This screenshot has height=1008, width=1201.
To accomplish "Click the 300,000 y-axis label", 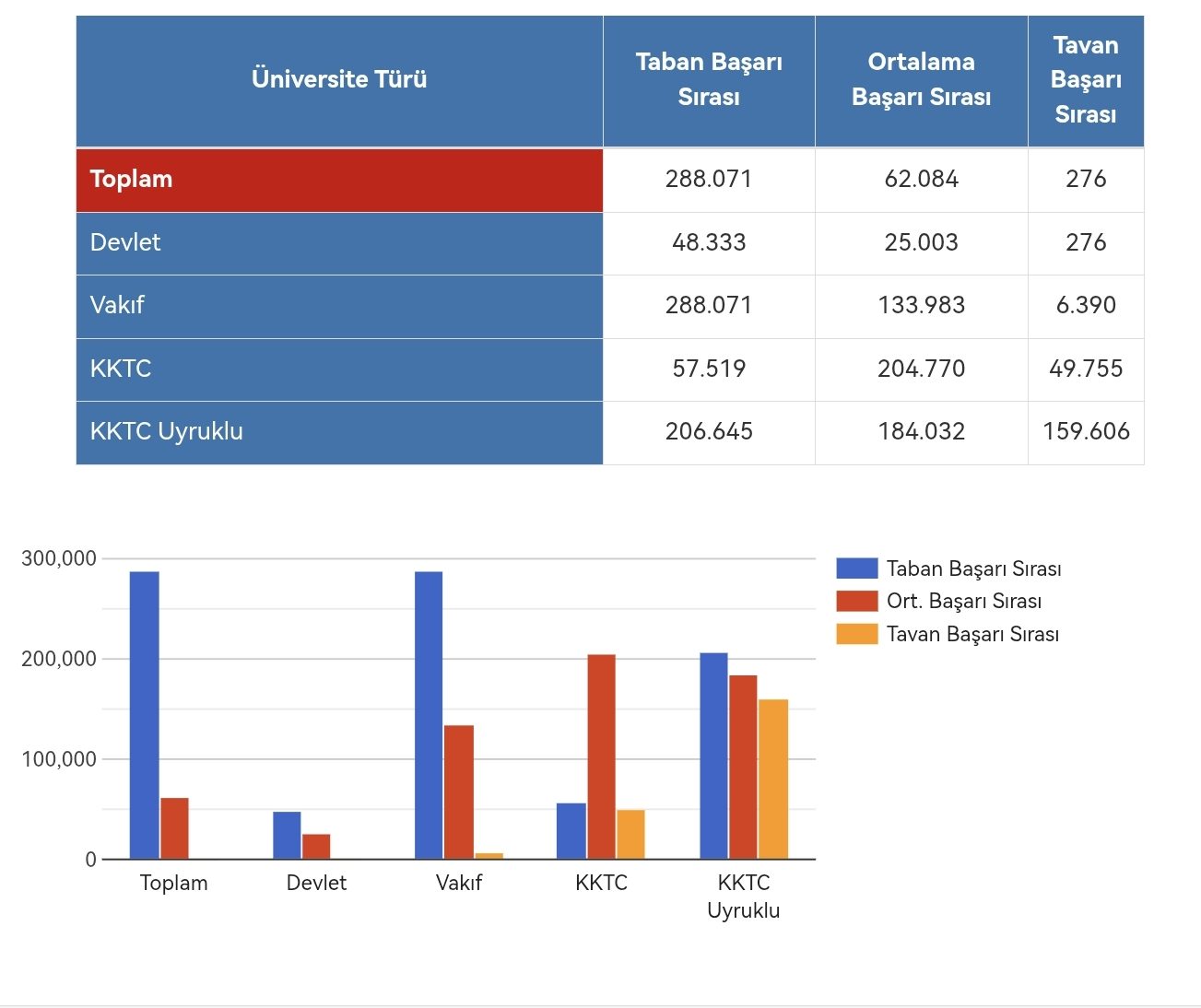I will tap(59, 558).
